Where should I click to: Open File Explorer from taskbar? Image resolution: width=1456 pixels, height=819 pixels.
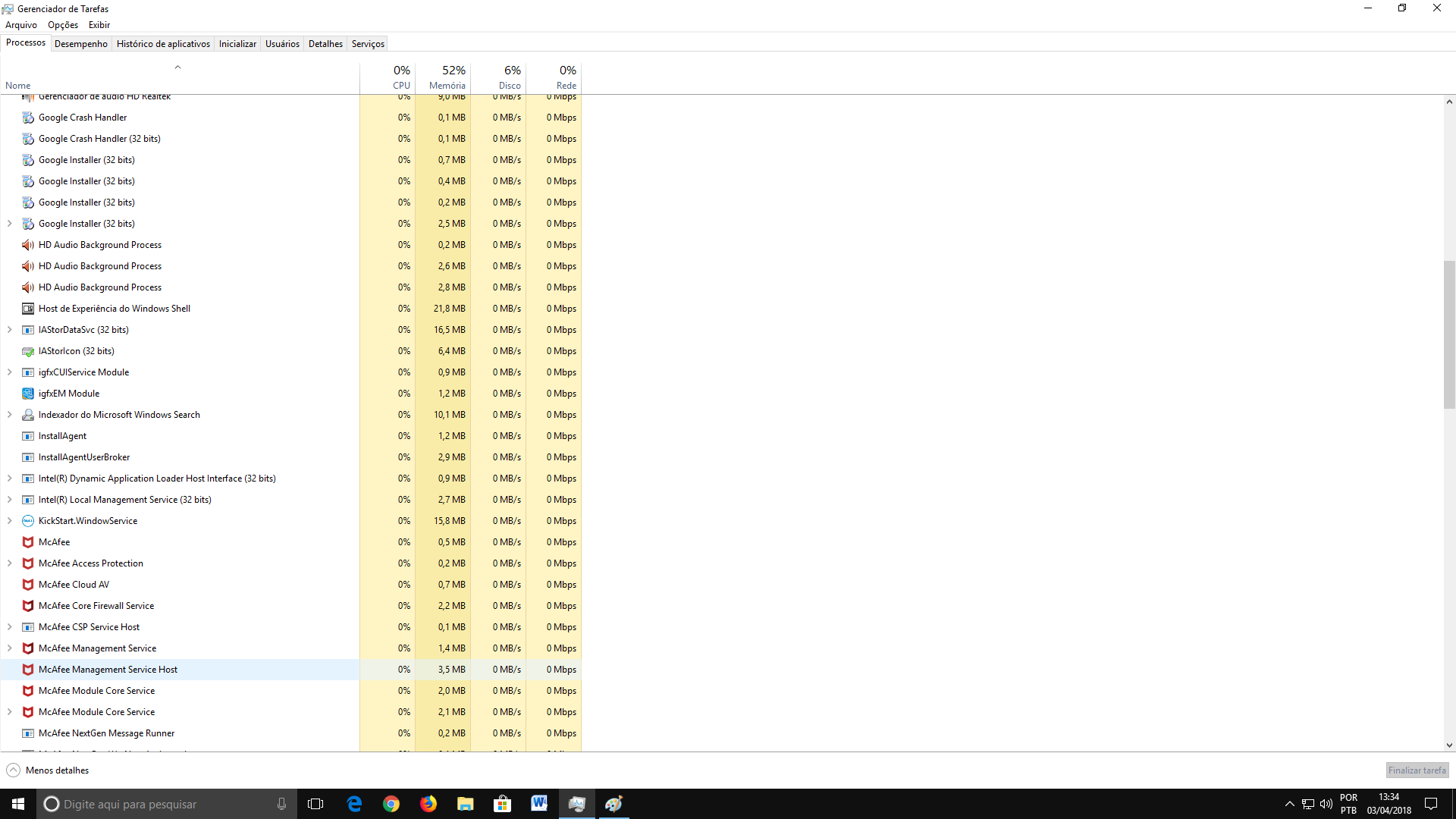[466, 804]
